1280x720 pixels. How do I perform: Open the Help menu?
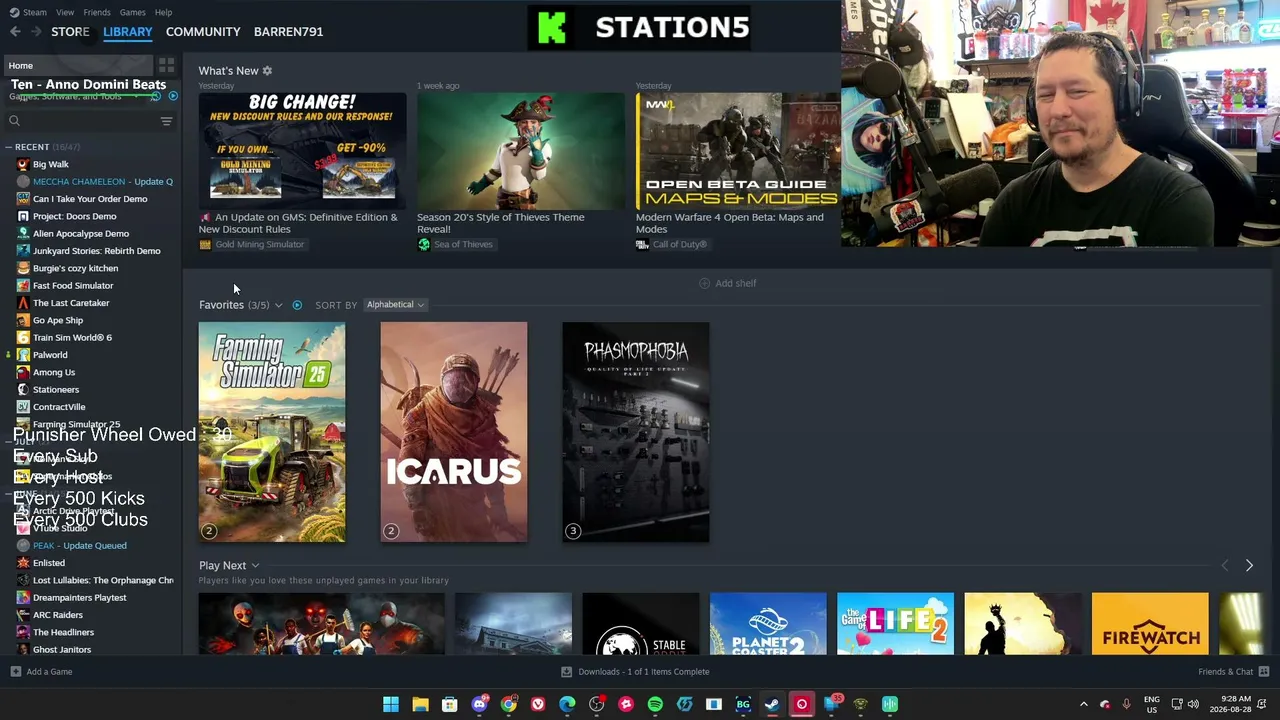pyautogui.click(x=163, y=12)
